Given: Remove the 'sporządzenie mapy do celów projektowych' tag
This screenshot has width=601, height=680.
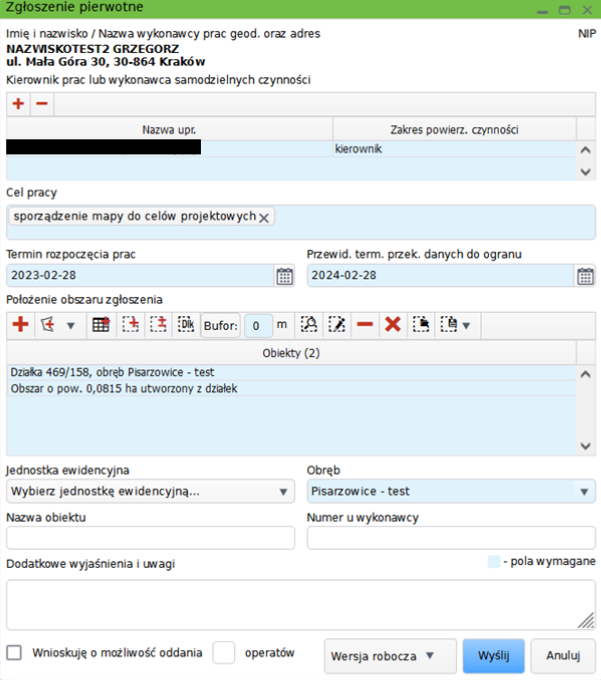Looking at the screenshot, I should tap(264, 218).
